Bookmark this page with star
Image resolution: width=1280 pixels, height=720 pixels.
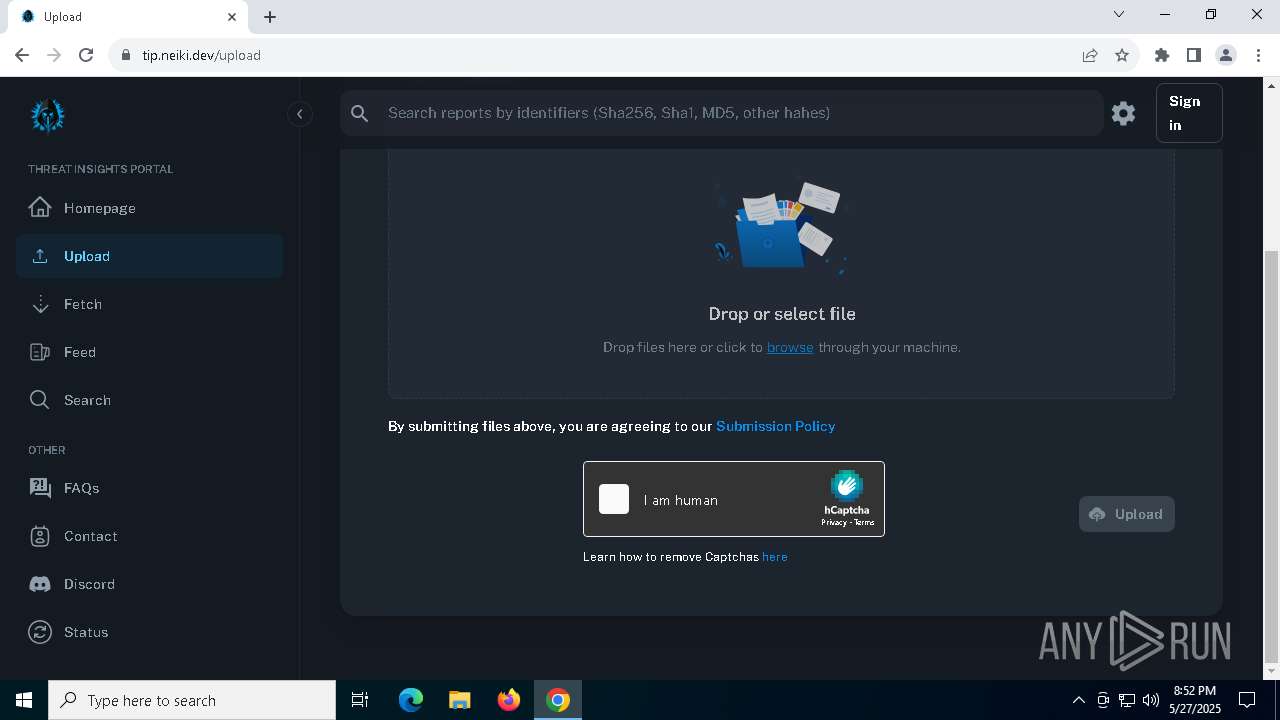pos(1122,55)
